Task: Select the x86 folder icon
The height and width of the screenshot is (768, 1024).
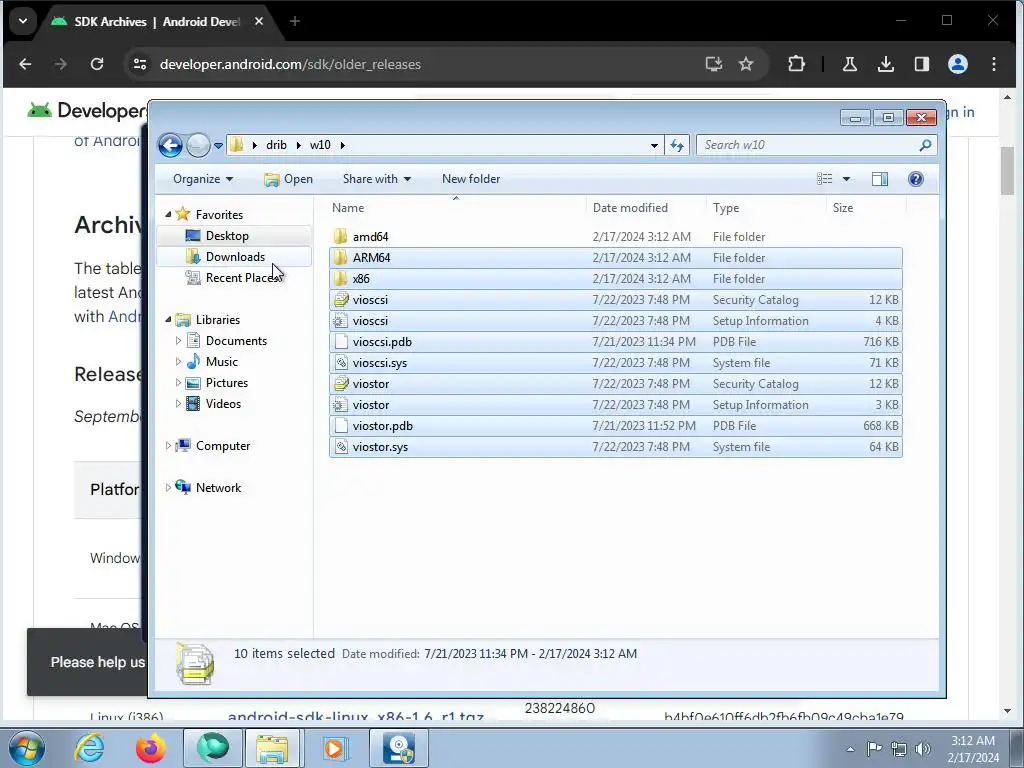Action: (x=340, y=278)
